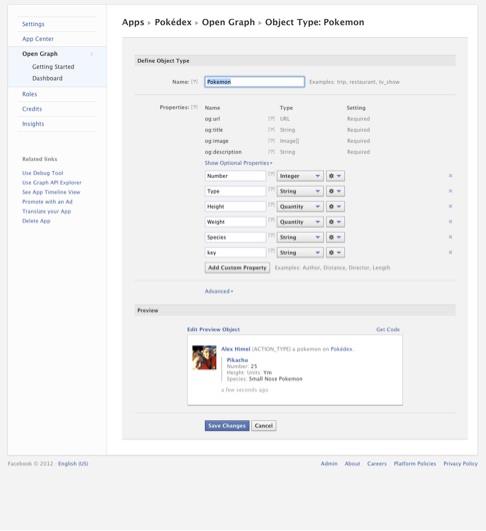This screenshot has height=531, width=486.
Task: Click help icon beside Number field
Action: coord(271,174)
